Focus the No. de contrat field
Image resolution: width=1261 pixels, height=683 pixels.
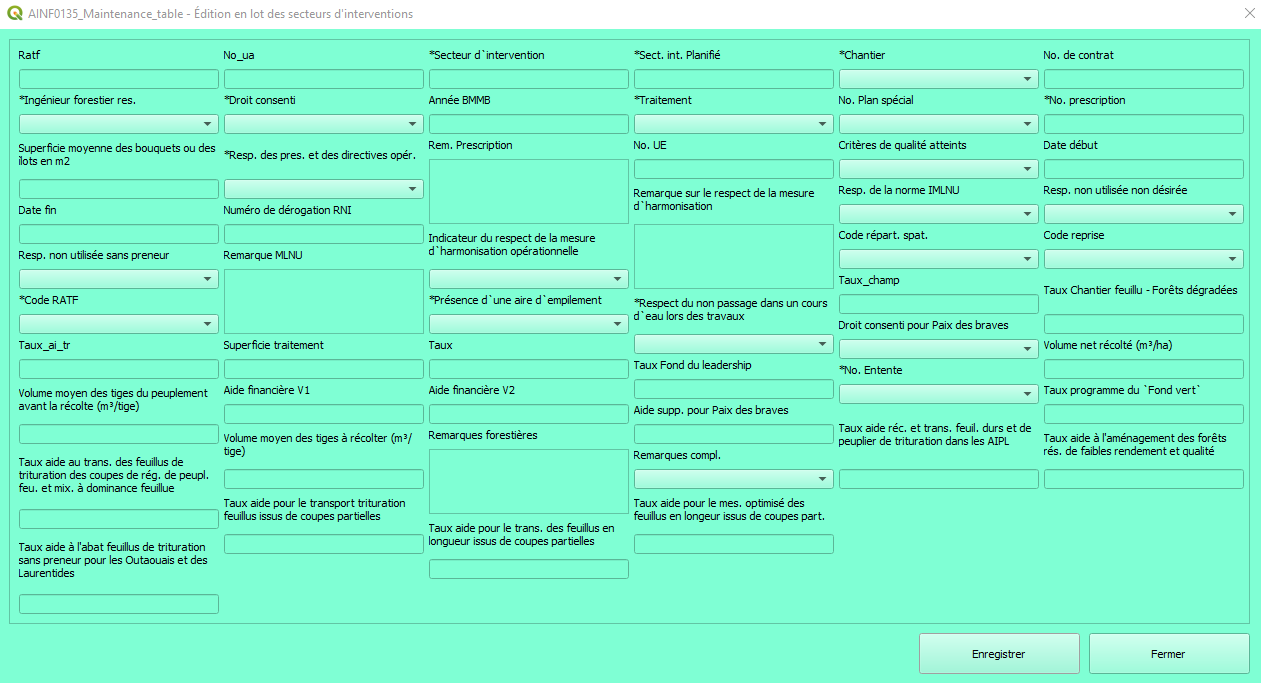(1144, 79)
